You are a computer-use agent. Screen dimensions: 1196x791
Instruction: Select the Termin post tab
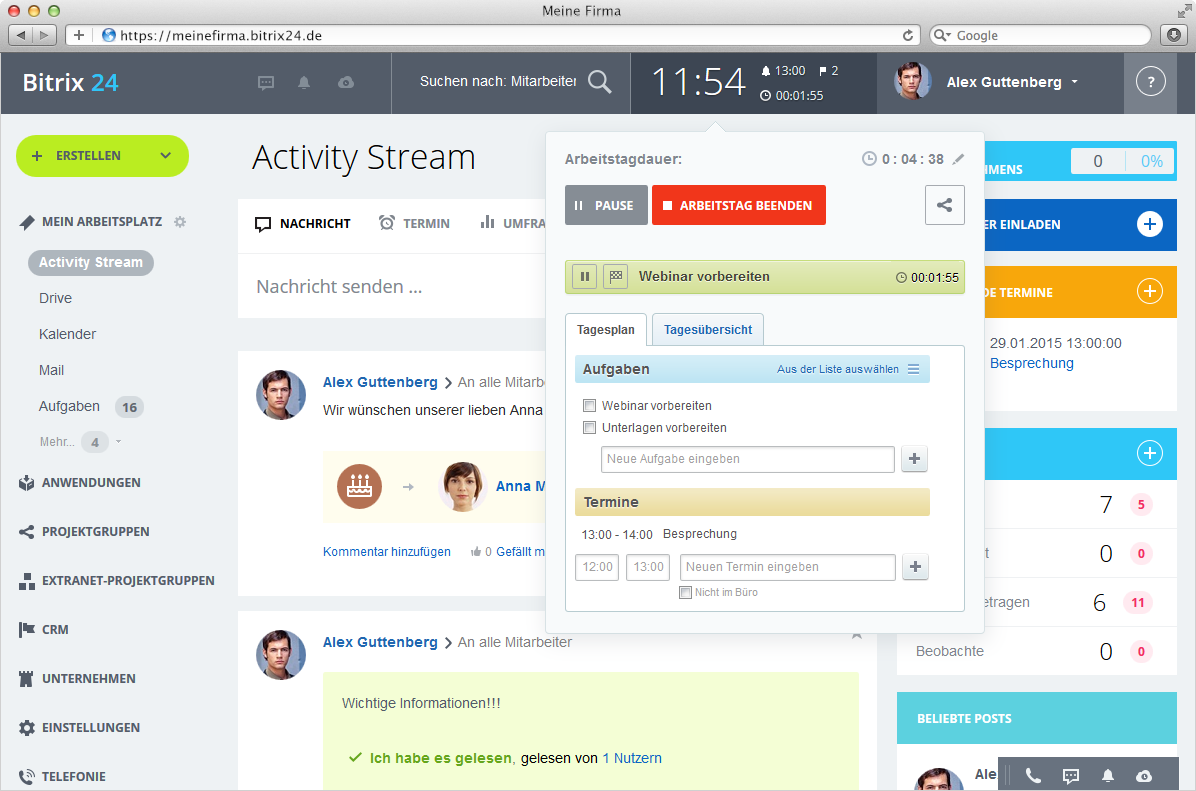click(x=414, y=223)
